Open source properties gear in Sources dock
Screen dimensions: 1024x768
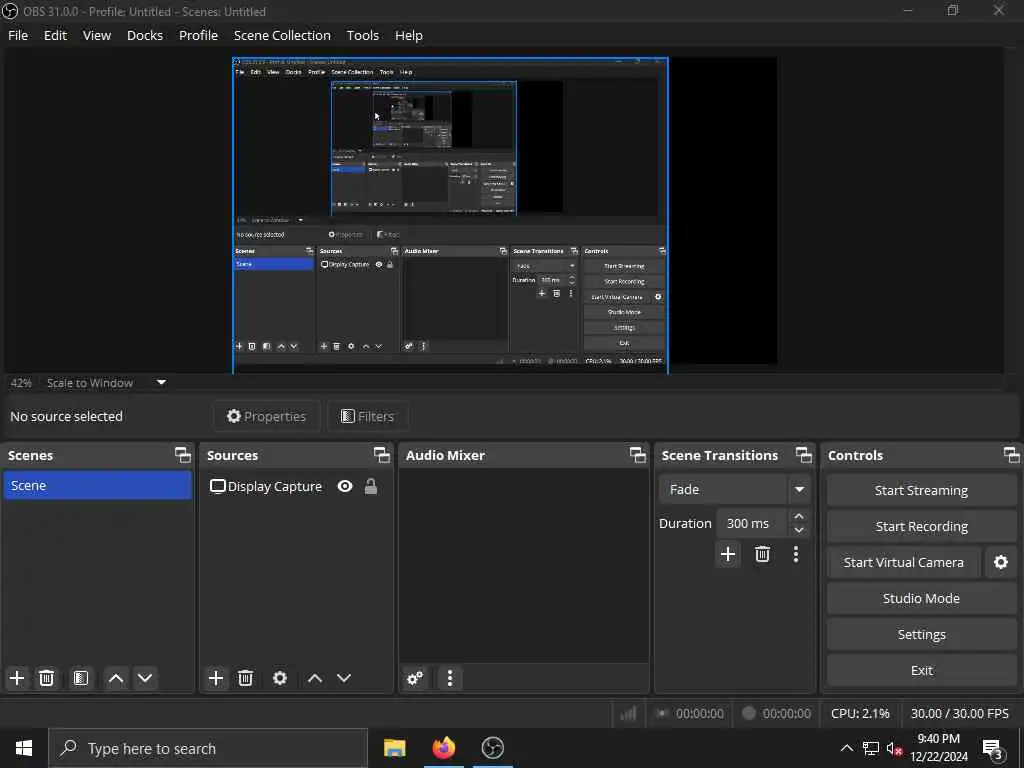point(280,678)
